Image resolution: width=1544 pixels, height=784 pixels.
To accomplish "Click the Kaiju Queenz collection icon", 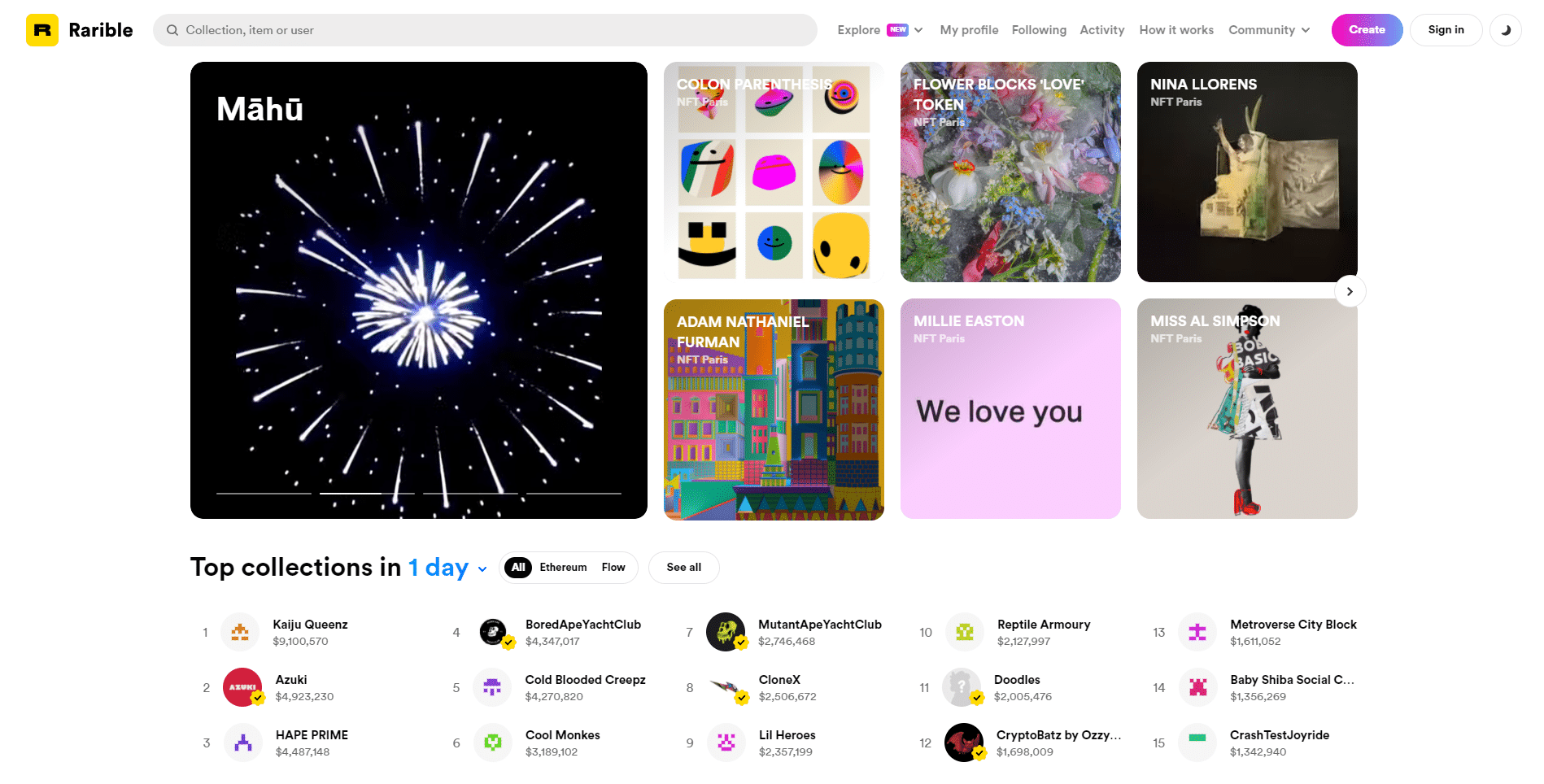I will pos(240,632).
